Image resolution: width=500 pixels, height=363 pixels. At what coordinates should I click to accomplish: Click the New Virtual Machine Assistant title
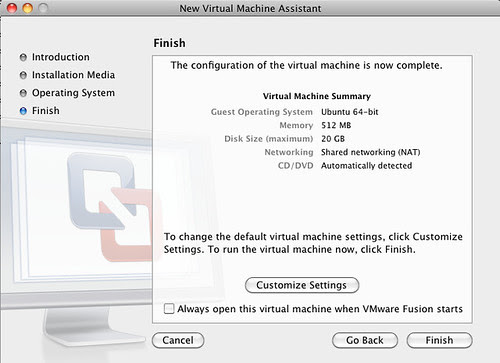[250, 8]
